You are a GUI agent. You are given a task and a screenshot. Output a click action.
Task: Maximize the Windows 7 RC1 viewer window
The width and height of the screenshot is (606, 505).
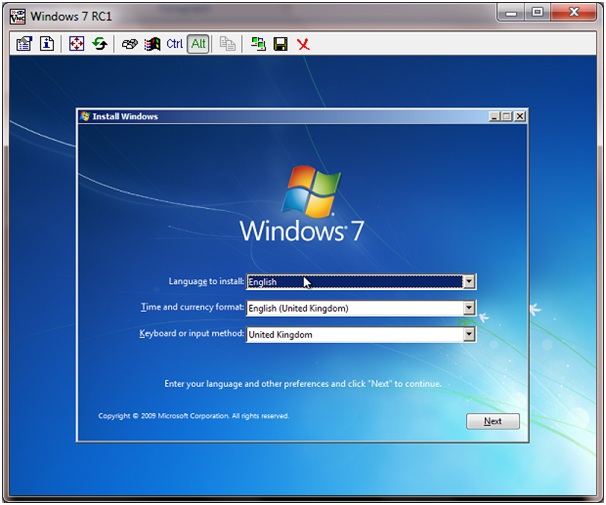[537, 13]
